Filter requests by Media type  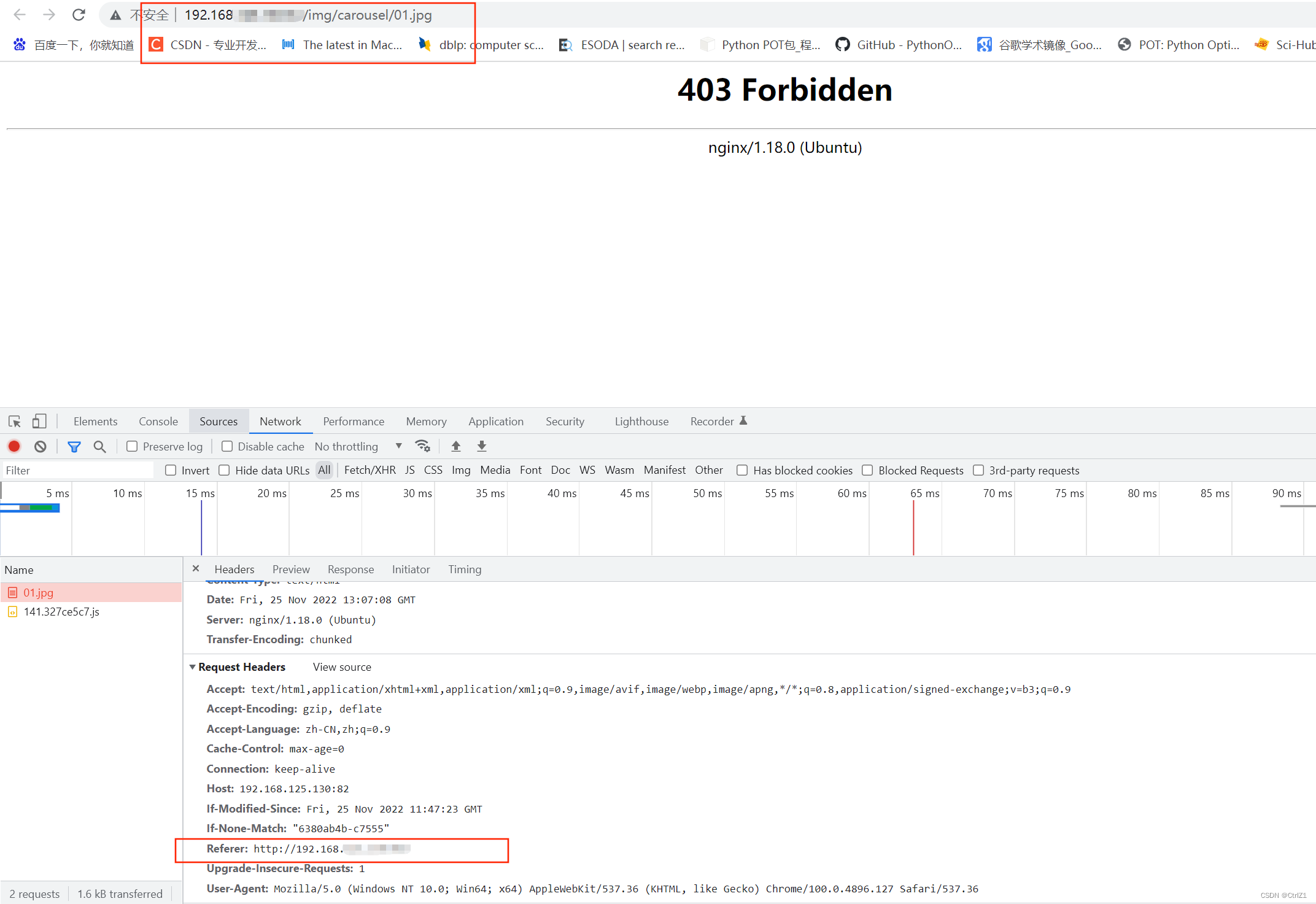[495, 470]
